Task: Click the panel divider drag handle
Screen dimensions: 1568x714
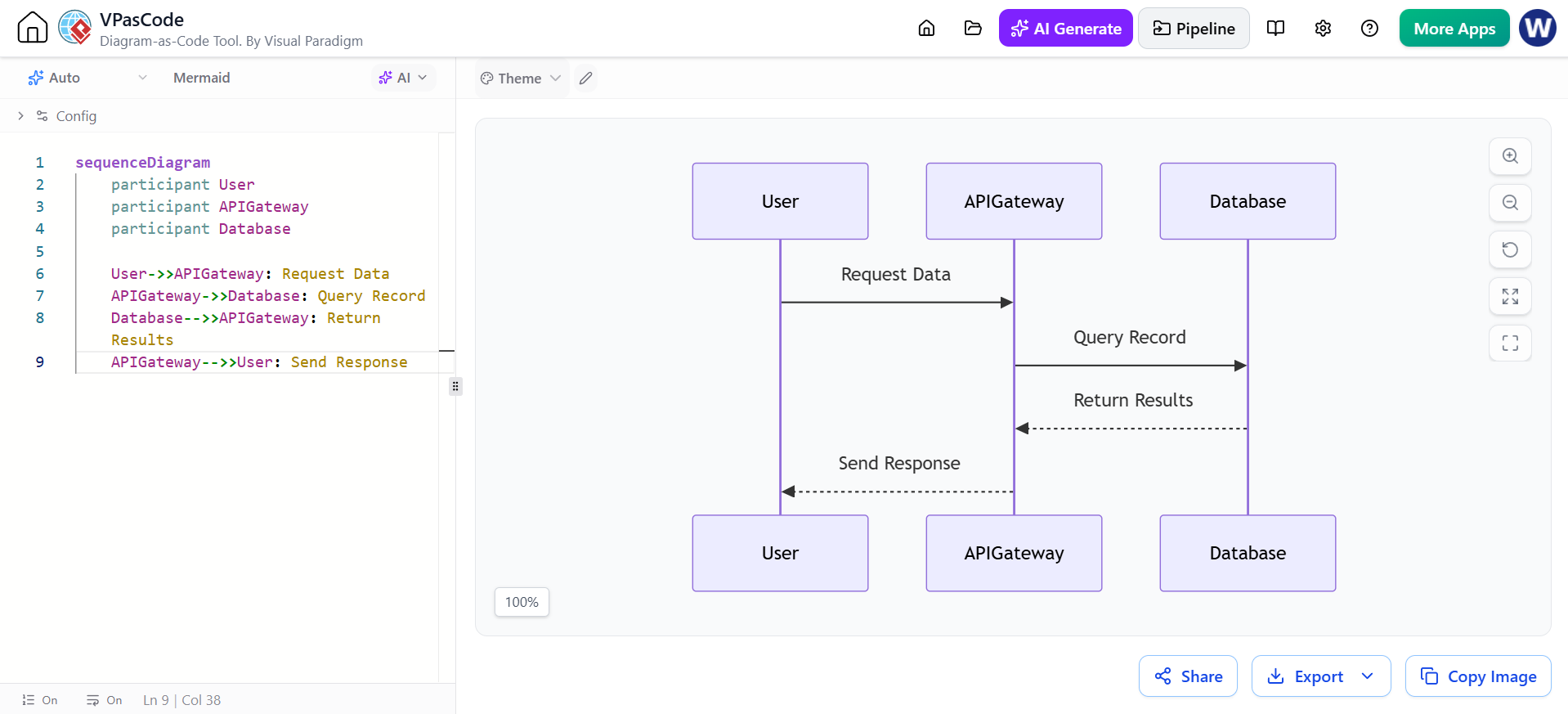Action: tap(455, 386)
